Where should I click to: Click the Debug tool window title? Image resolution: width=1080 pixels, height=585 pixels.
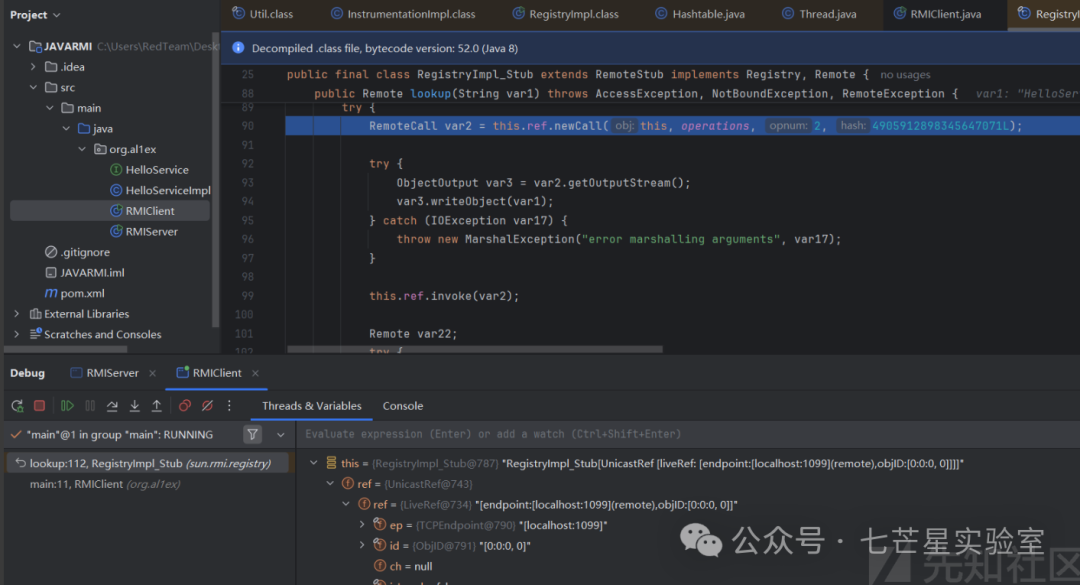28,373
